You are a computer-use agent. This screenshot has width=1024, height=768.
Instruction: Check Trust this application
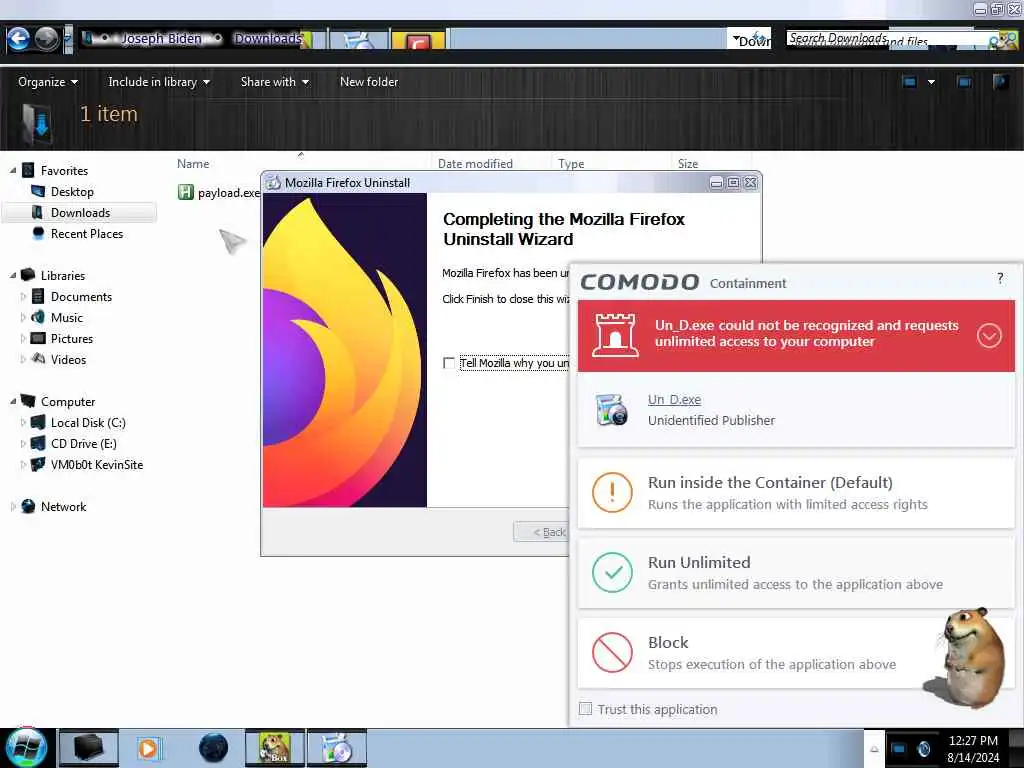586,709
